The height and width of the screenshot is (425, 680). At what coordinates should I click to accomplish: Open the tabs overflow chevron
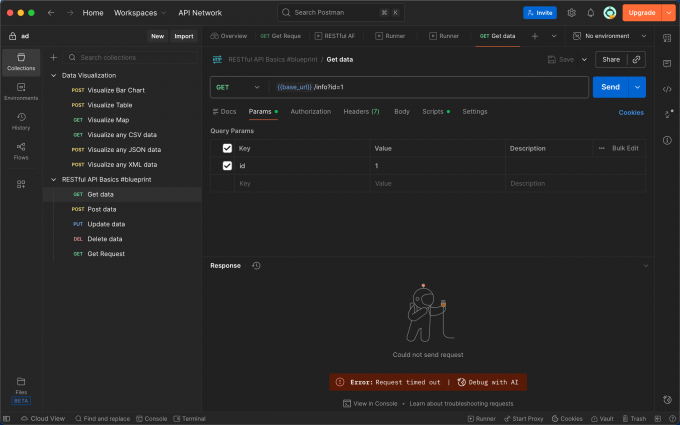[x=554, y=36]
